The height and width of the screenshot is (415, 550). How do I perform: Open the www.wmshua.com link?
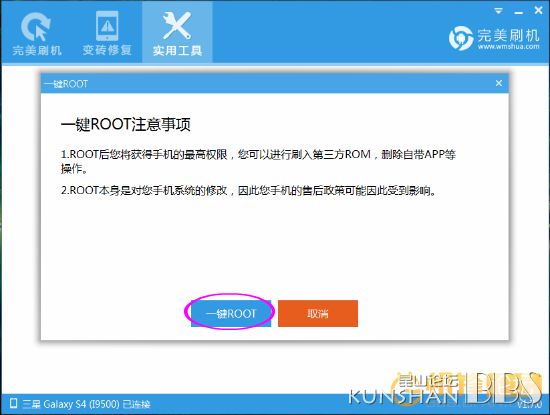pyautogui.click(x=508, y=46)
